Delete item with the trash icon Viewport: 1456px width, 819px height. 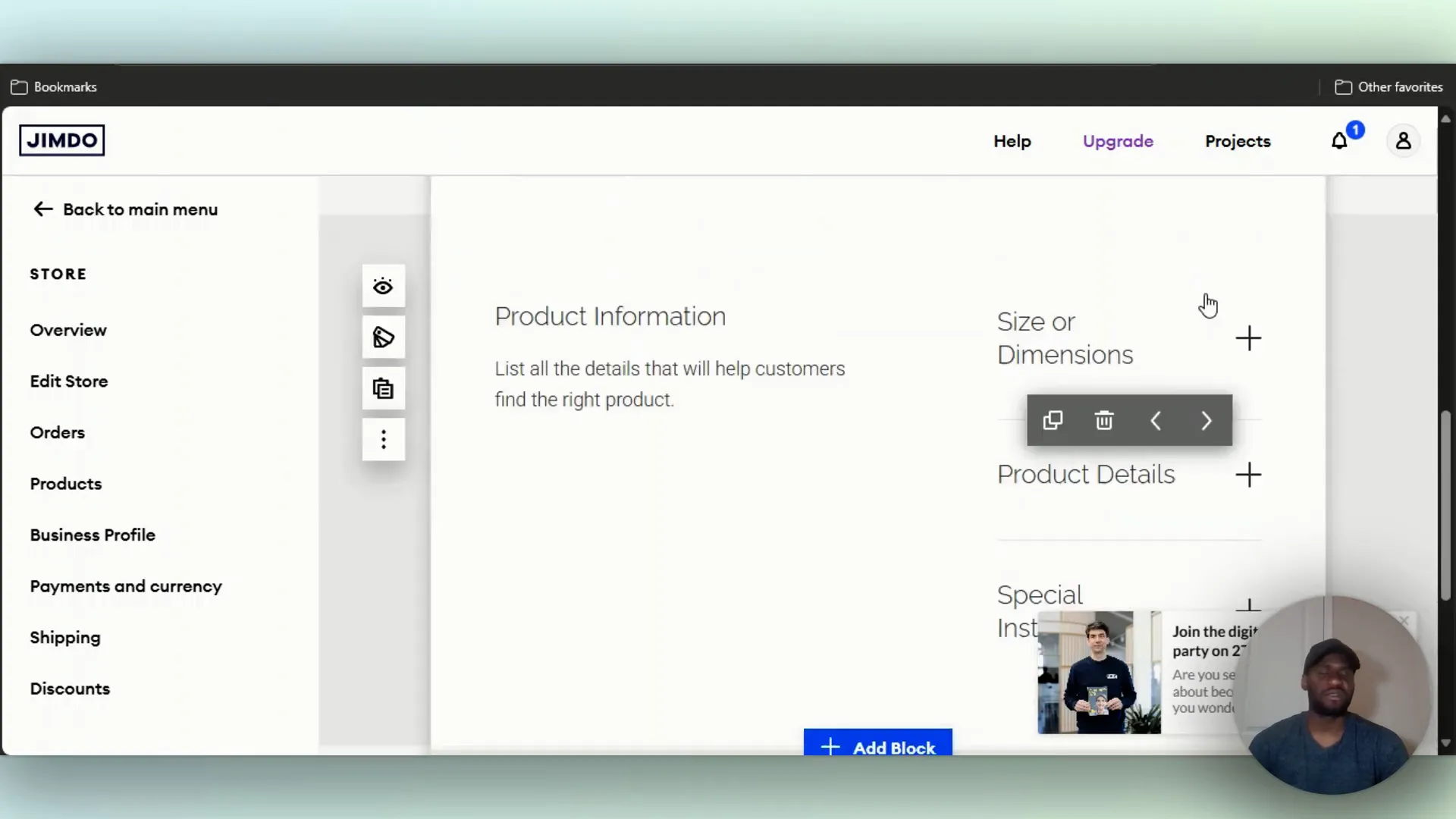tap(1104, 420)
